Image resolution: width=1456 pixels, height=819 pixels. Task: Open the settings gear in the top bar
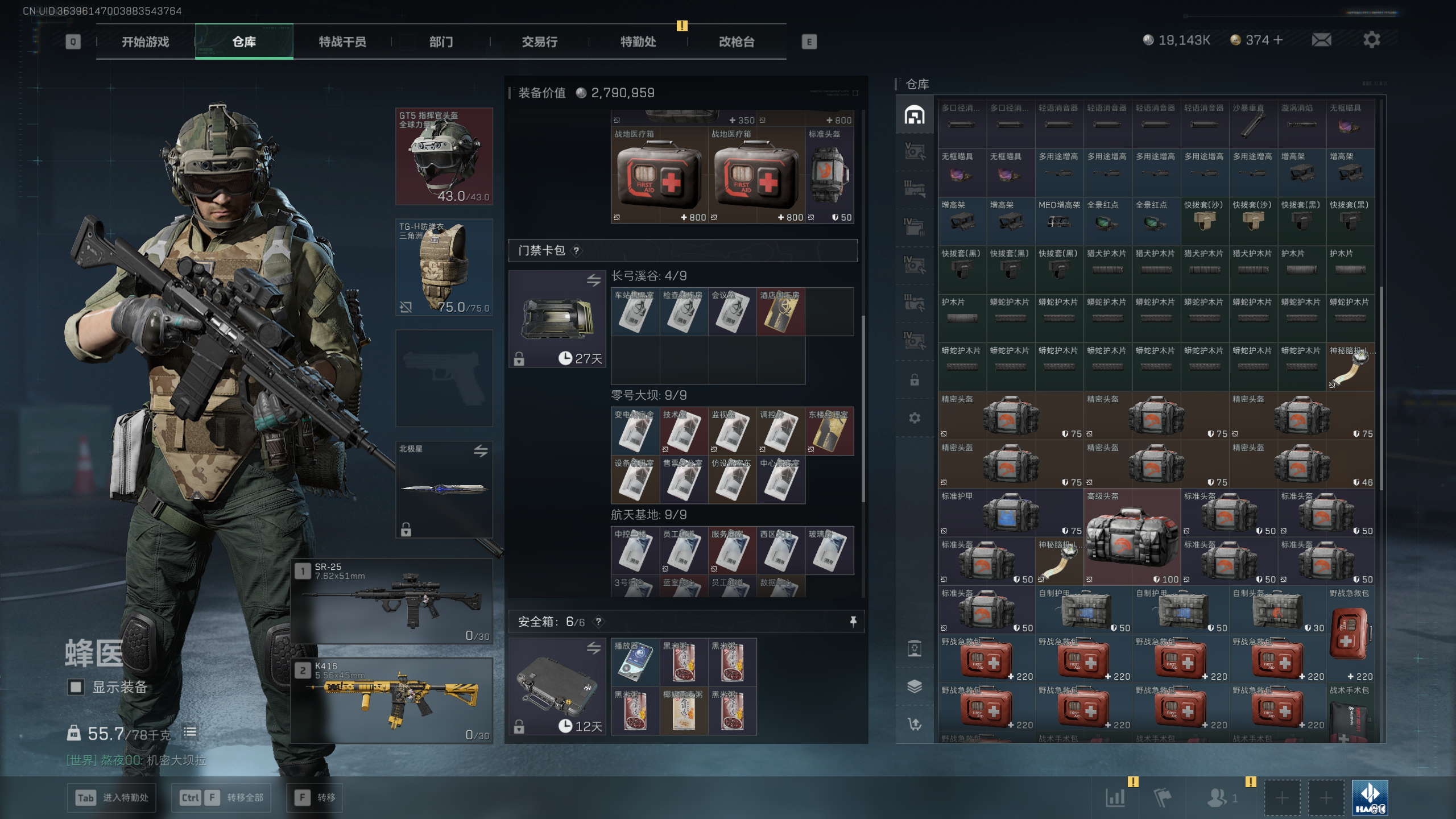[x=1371, y=40]
